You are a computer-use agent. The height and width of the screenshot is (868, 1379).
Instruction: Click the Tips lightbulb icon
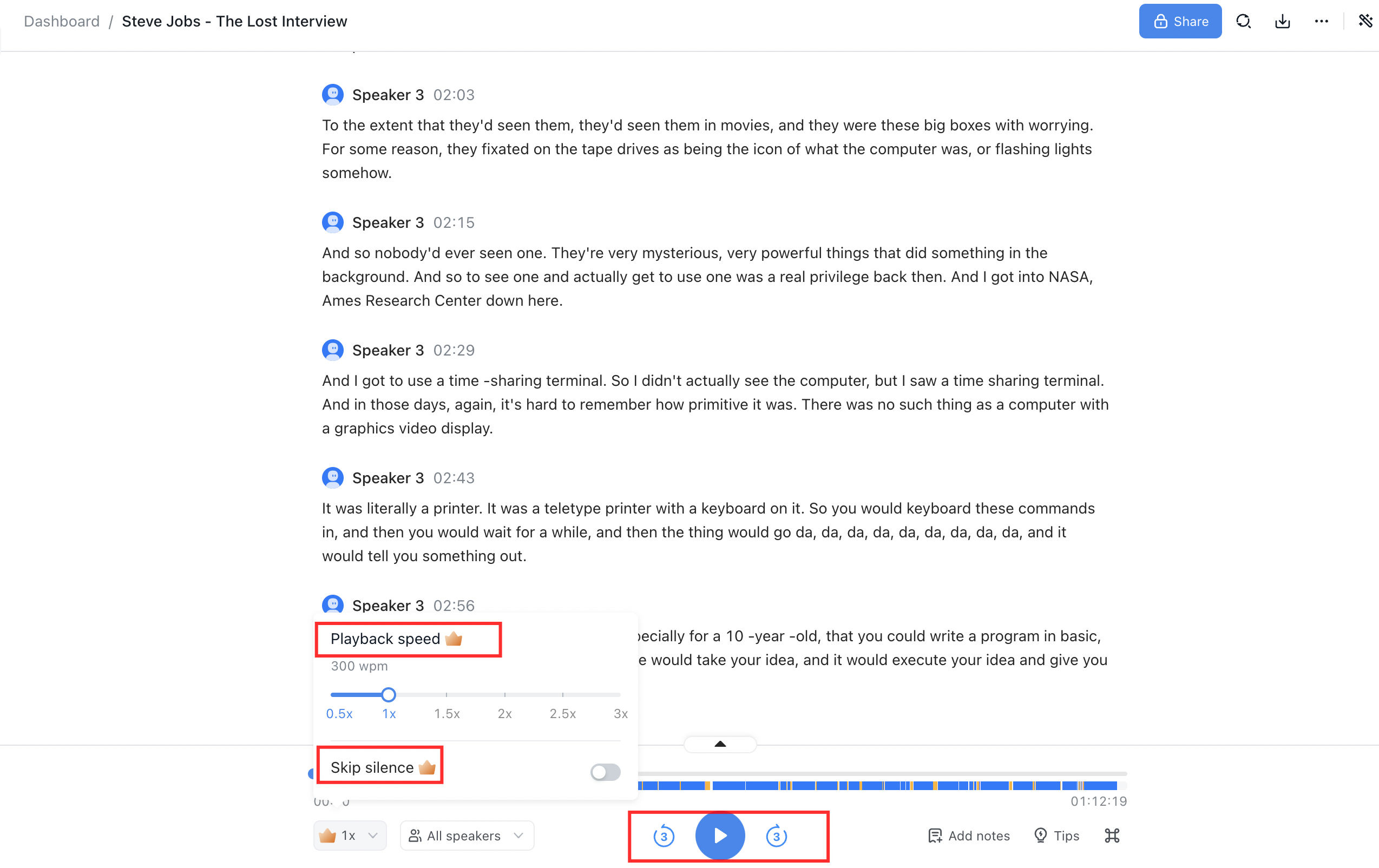point(1041,836)
